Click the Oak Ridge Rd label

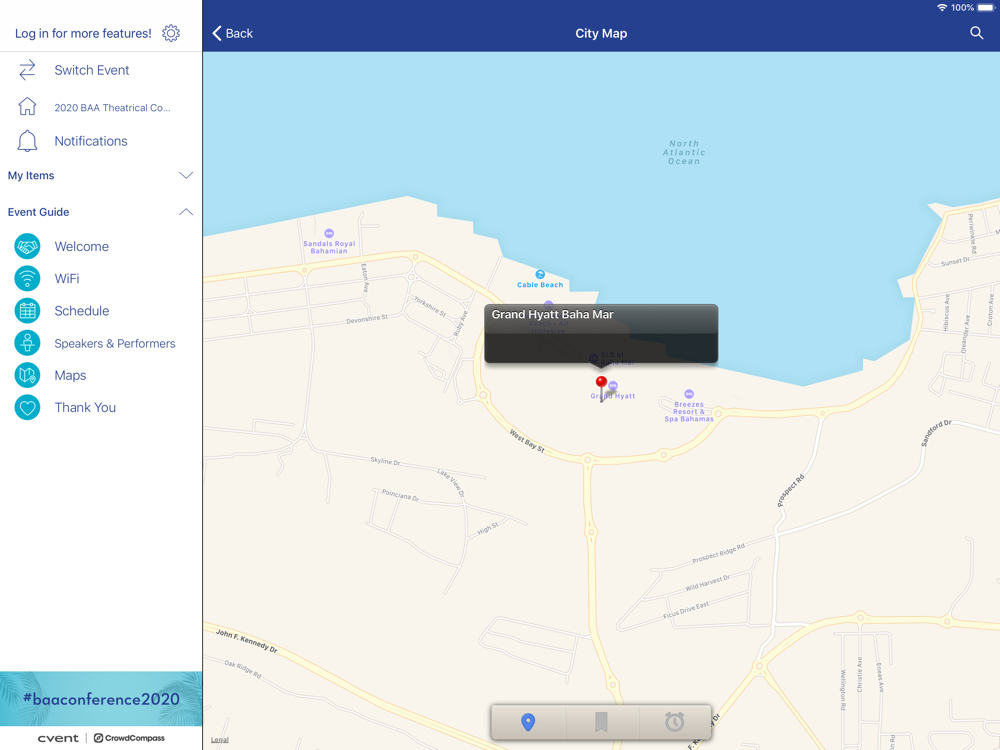[243, 668]
